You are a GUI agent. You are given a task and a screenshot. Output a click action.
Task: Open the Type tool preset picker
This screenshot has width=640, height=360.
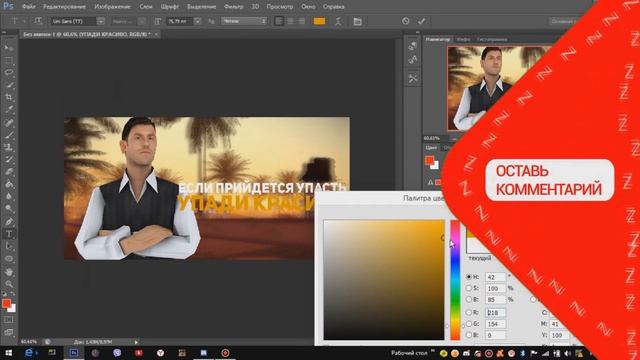point(17,21)
